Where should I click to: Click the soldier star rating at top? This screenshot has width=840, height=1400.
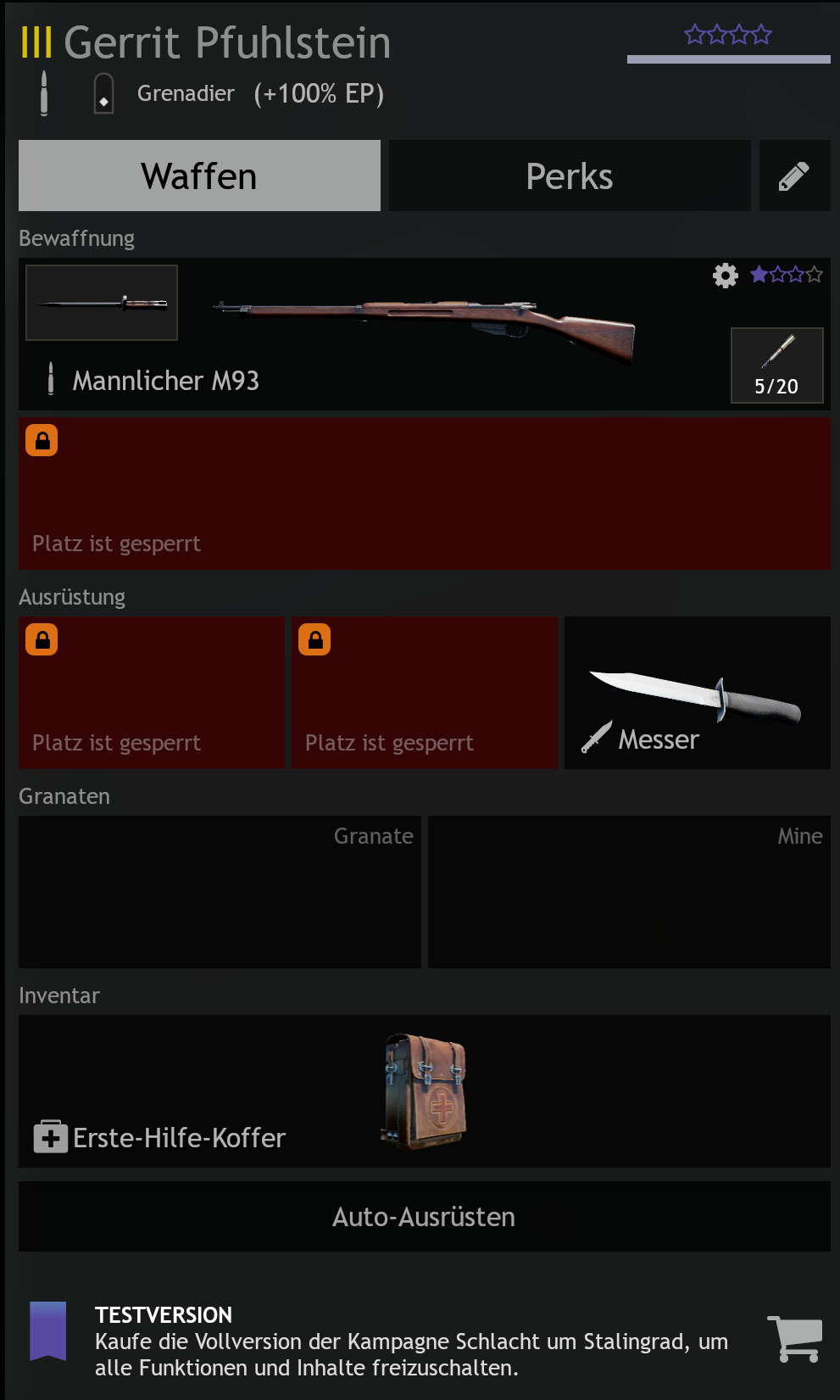tap(728, 35)
